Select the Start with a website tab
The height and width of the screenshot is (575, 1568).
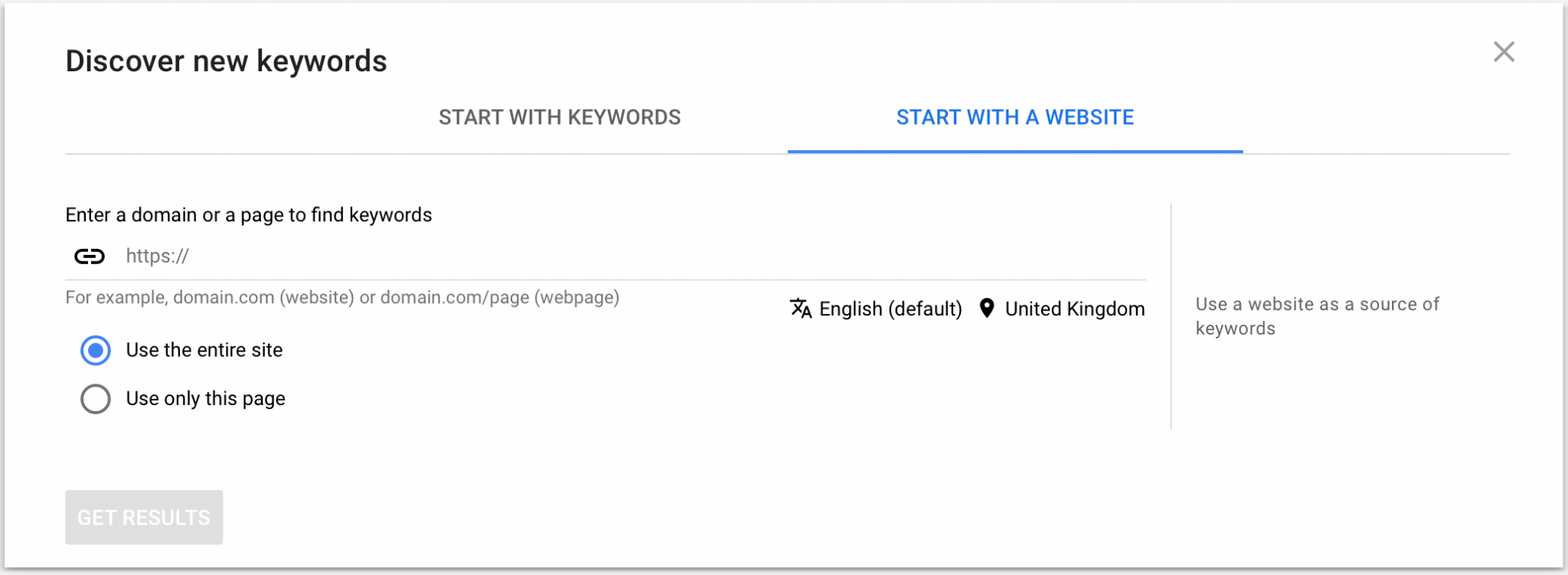coord(1015,117)
